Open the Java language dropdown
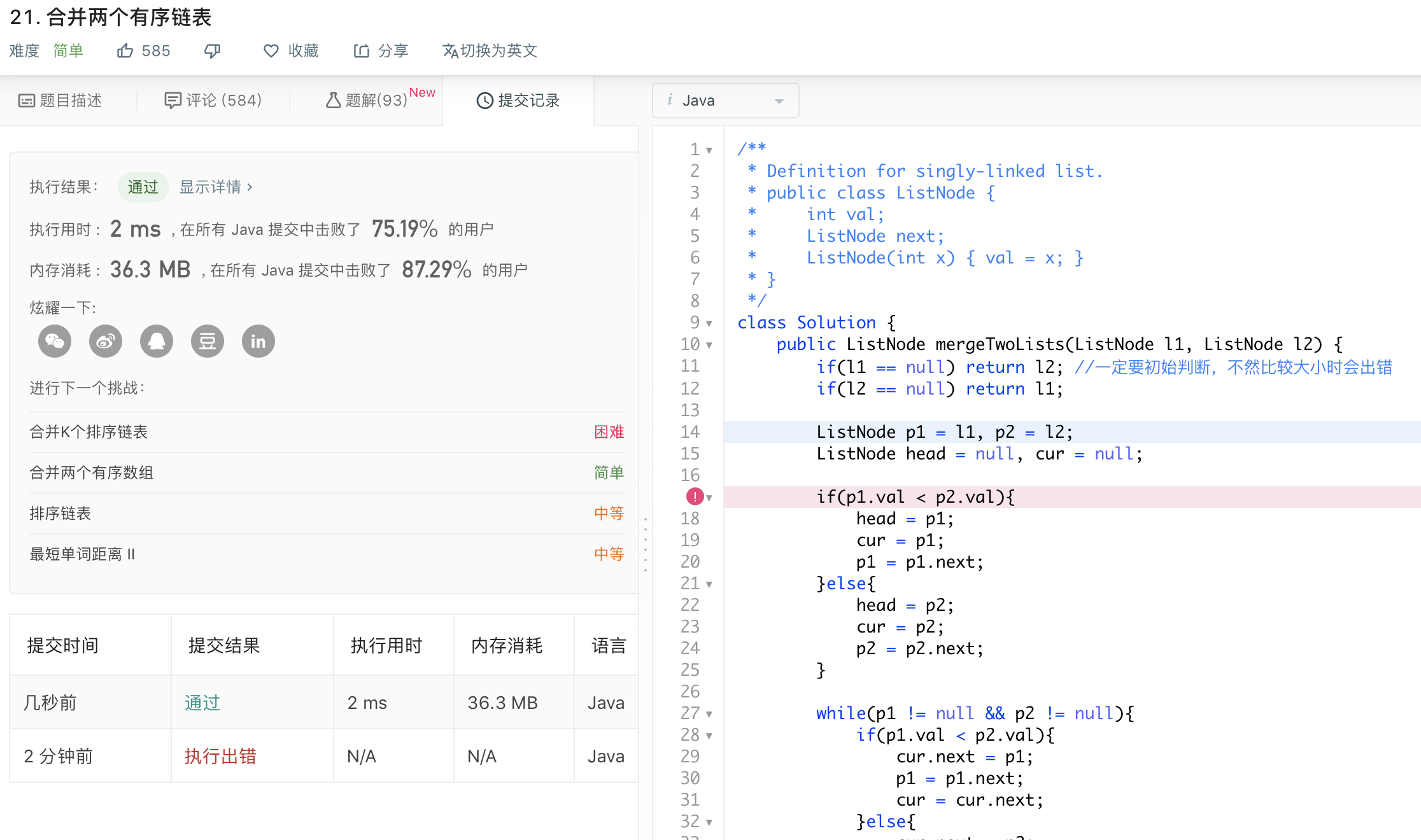 (x=725, y=101)
